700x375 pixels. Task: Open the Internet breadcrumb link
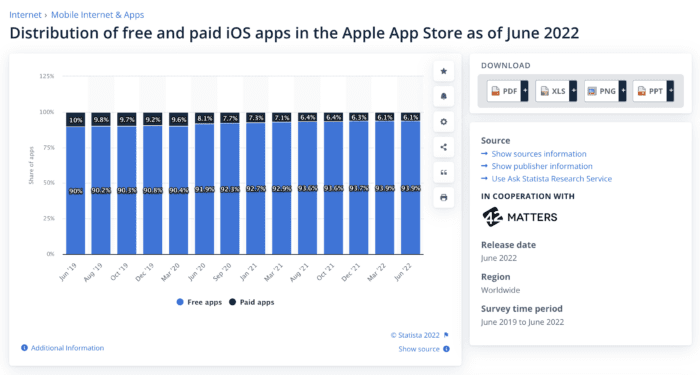25,15
